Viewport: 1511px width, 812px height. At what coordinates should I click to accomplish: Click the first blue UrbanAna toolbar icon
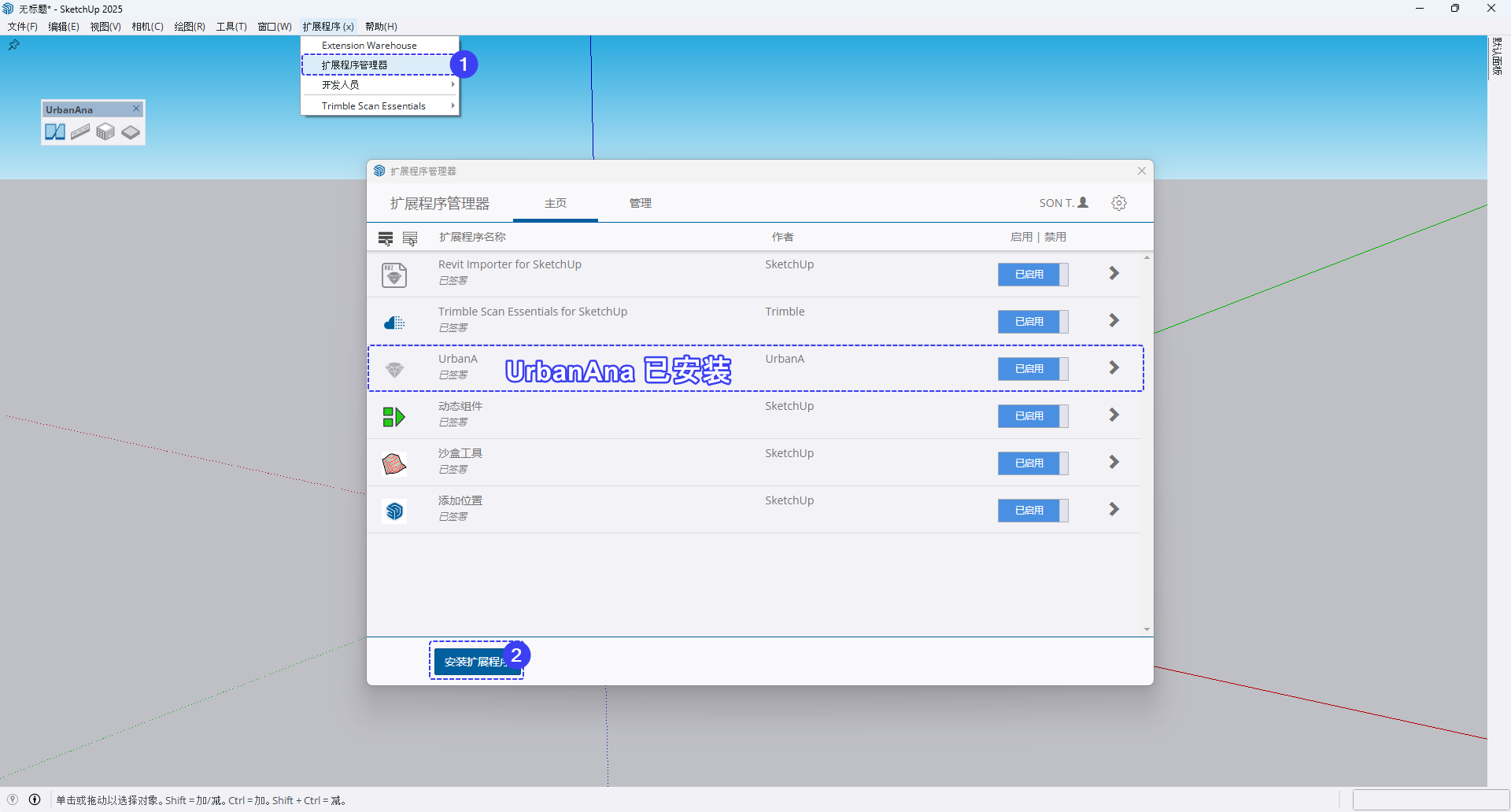(x=55, y=132)
